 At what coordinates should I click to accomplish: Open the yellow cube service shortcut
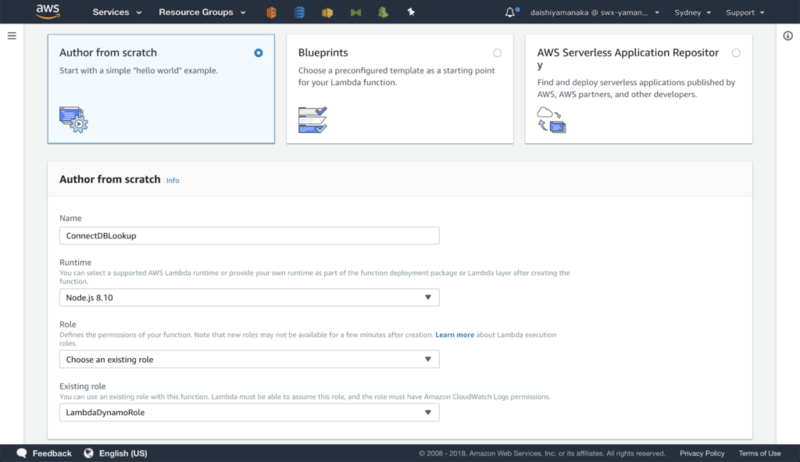pos(328,12)
